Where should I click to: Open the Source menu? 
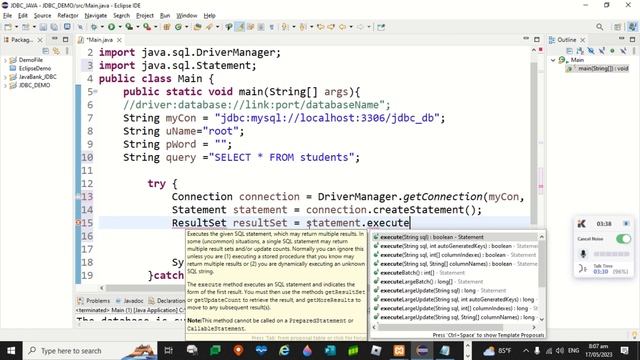tap(42, 16)
